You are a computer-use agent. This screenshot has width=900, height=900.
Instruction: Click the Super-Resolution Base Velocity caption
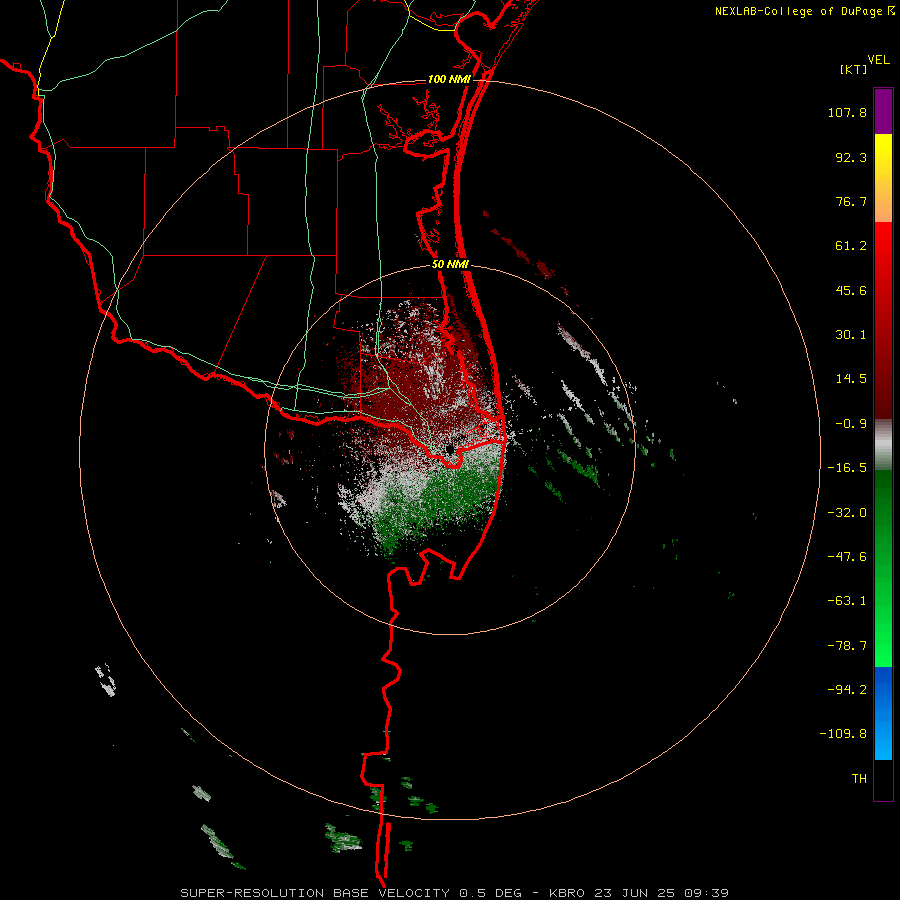point(455,893)
